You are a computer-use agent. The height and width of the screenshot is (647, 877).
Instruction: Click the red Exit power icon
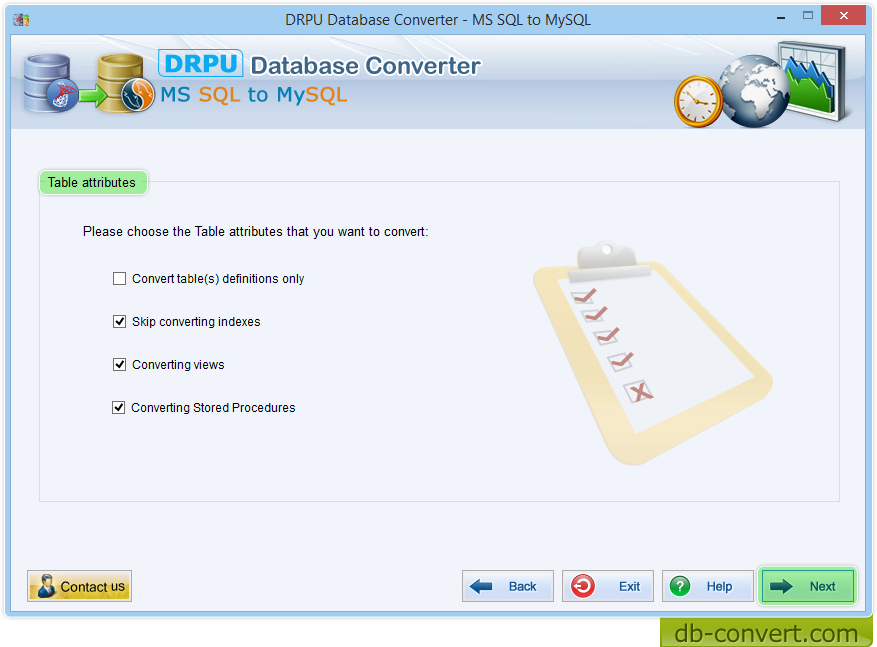583,586
